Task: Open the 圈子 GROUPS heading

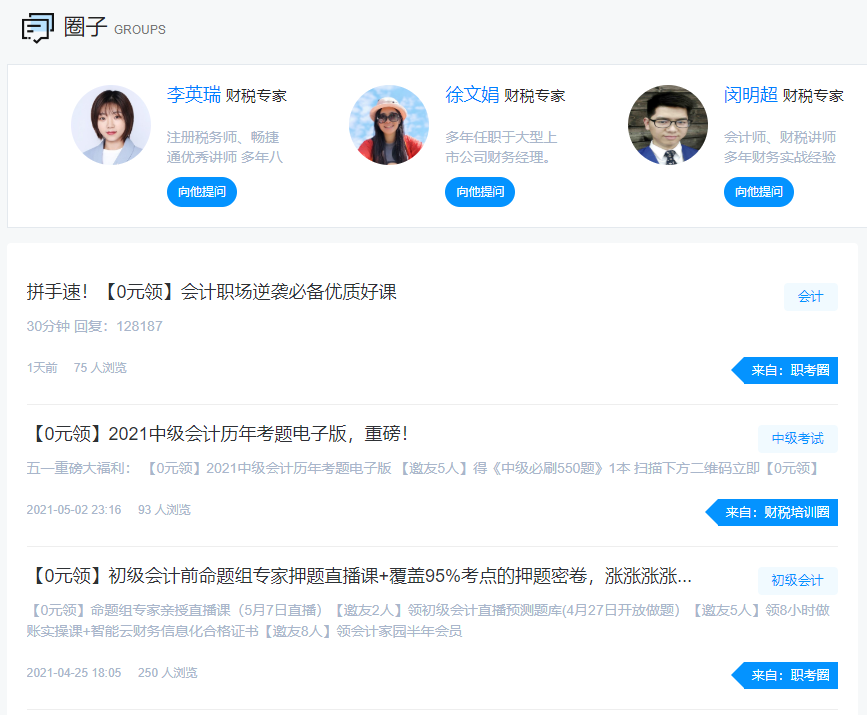Action: (114, 27)
